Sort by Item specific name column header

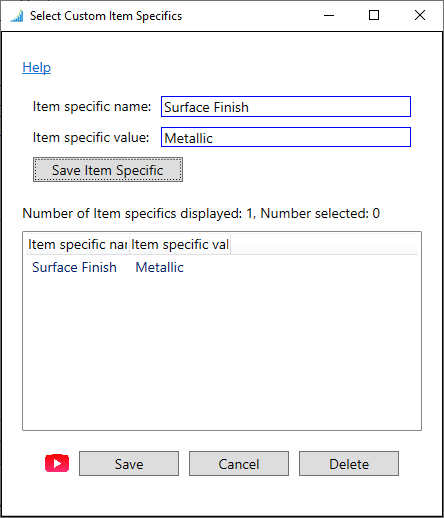(78, 244)
